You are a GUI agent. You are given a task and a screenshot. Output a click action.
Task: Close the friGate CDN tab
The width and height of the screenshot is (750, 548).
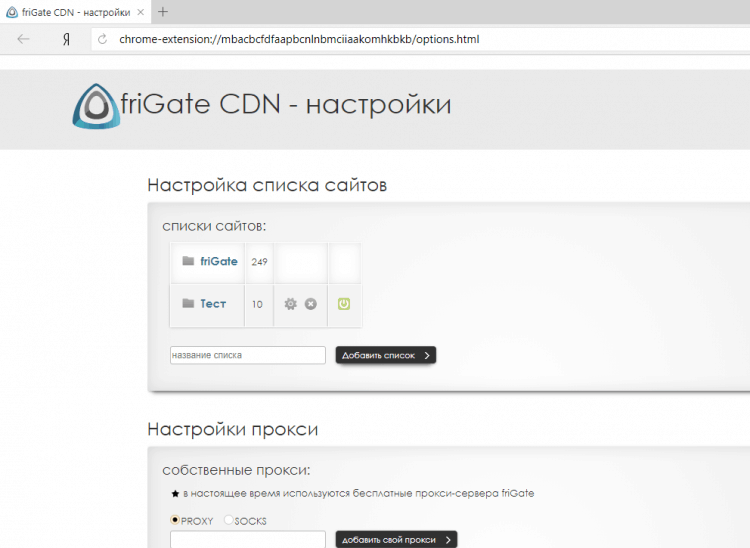pyautogui.click(x=141, y=12)
